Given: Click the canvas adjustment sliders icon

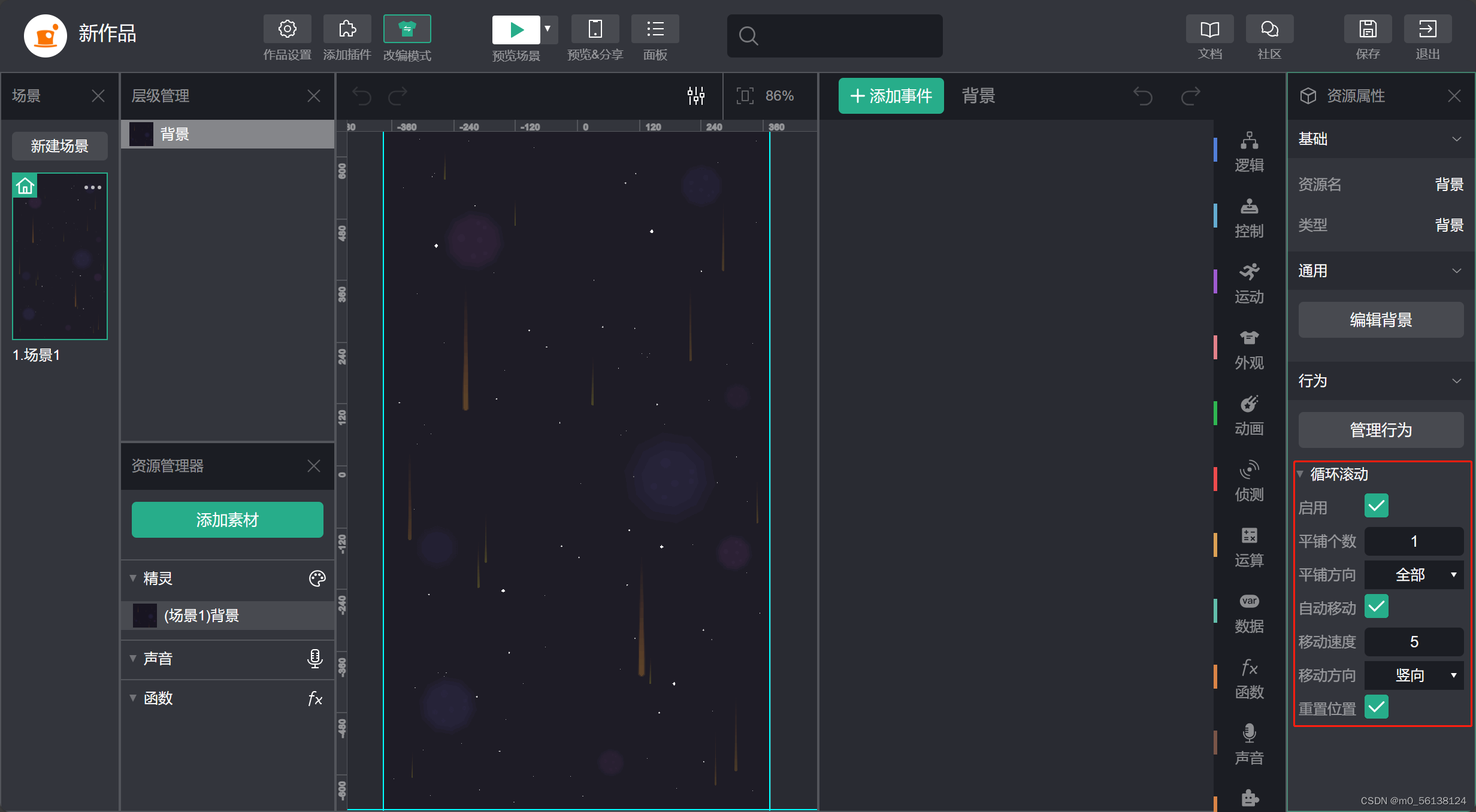Looking at the screenshot, I should pos(696,96).
